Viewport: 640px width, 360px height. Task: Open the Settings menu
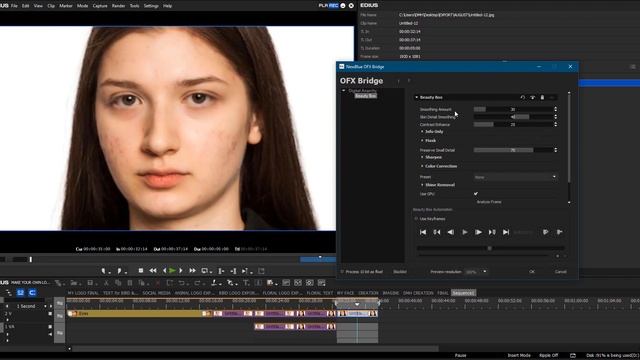pos(151,6)
